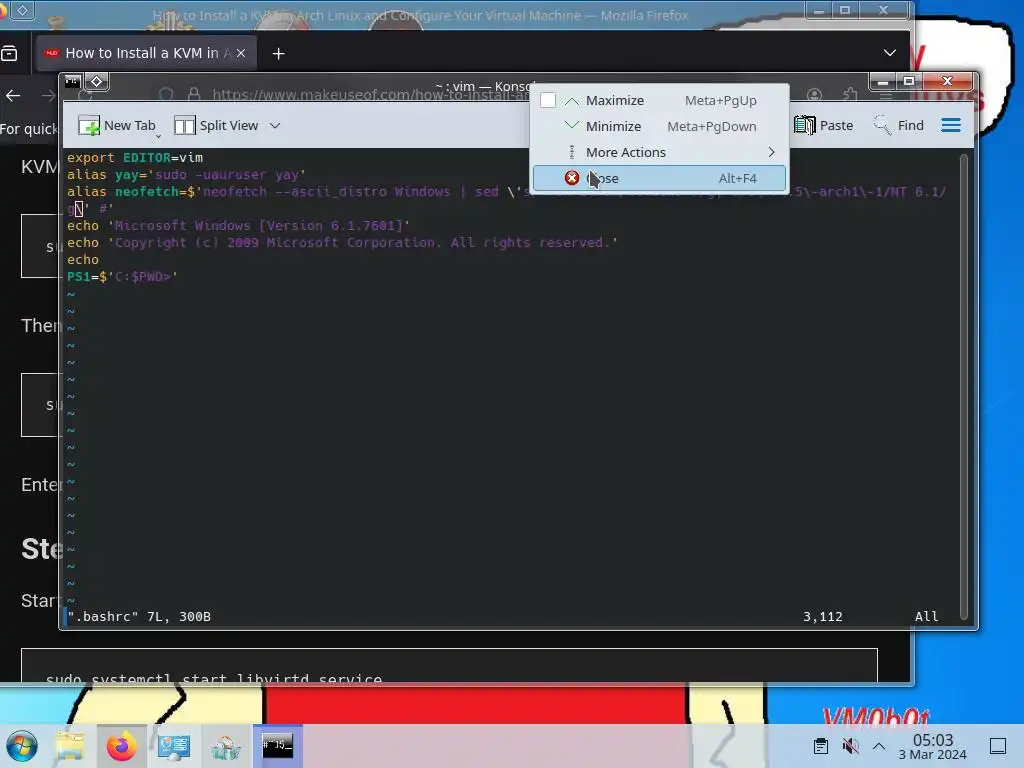1024x768 pixels.
Task: Click the muted volume tray icon
Action: tap(850, 746)
